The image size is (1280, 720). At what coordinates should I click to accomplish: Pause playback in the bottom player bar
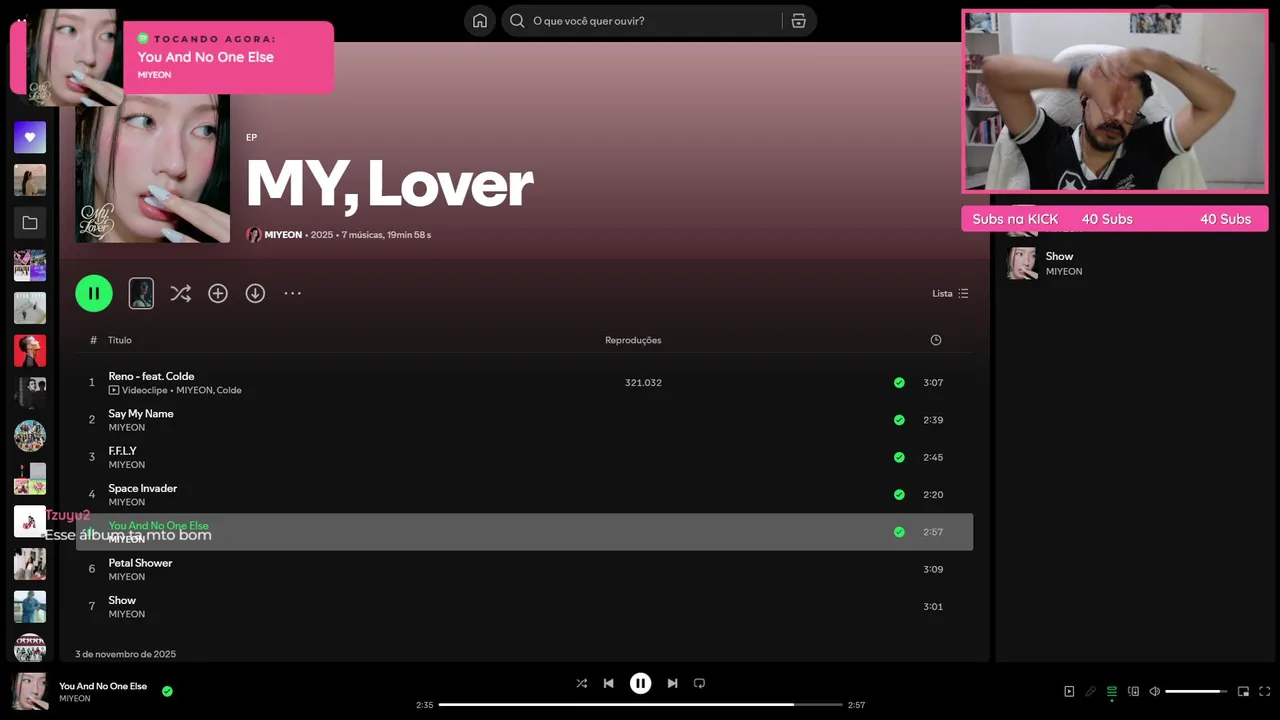click(x=640, y=683)
